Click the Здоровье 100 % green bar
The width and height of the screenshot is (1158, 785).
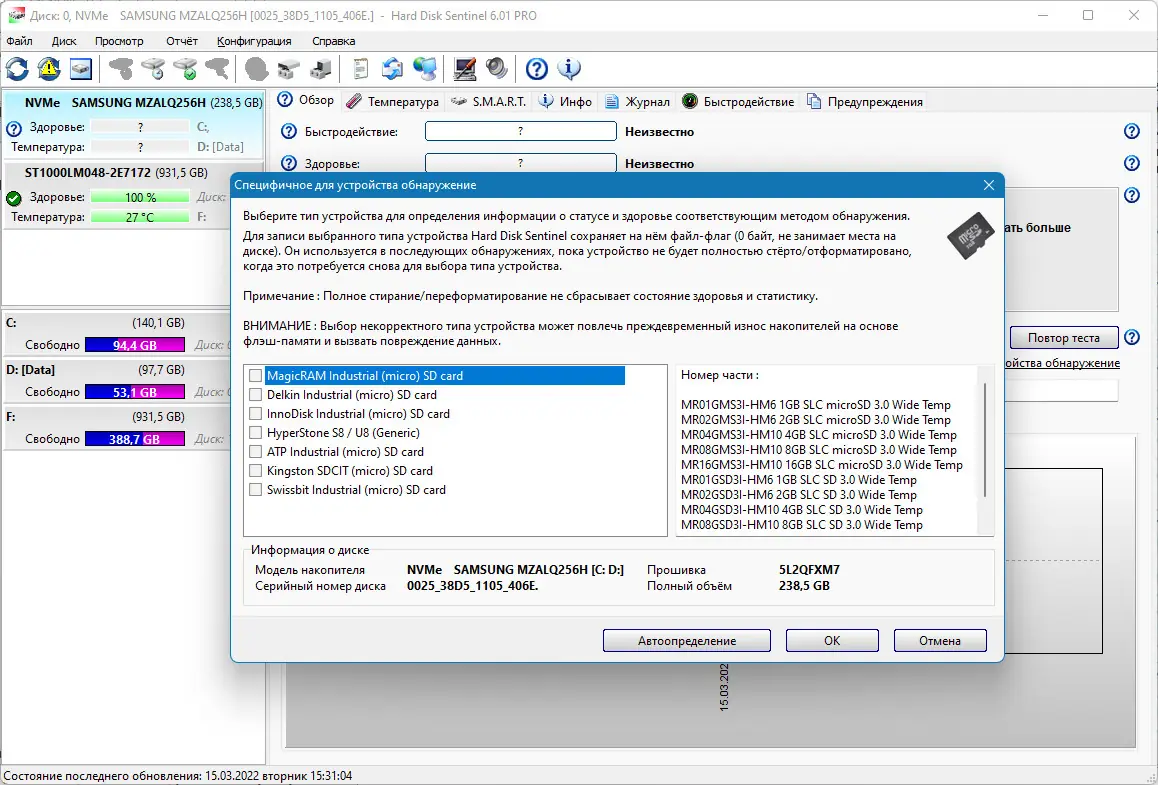point(140,198)
